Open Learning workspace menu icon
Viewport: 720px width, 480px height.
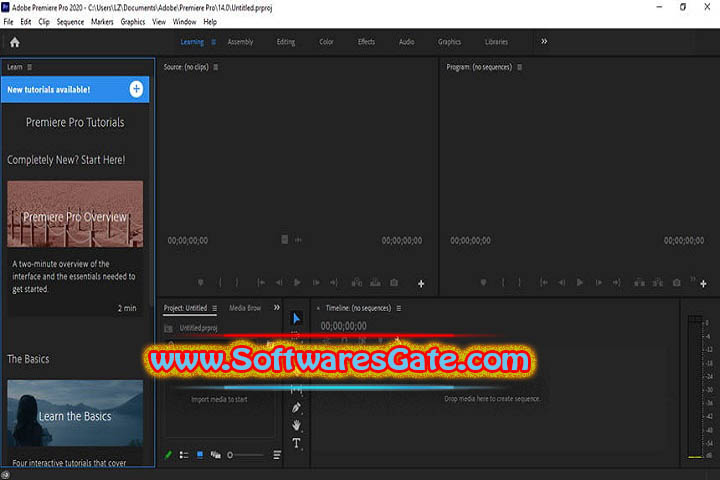tap(214, 42)
